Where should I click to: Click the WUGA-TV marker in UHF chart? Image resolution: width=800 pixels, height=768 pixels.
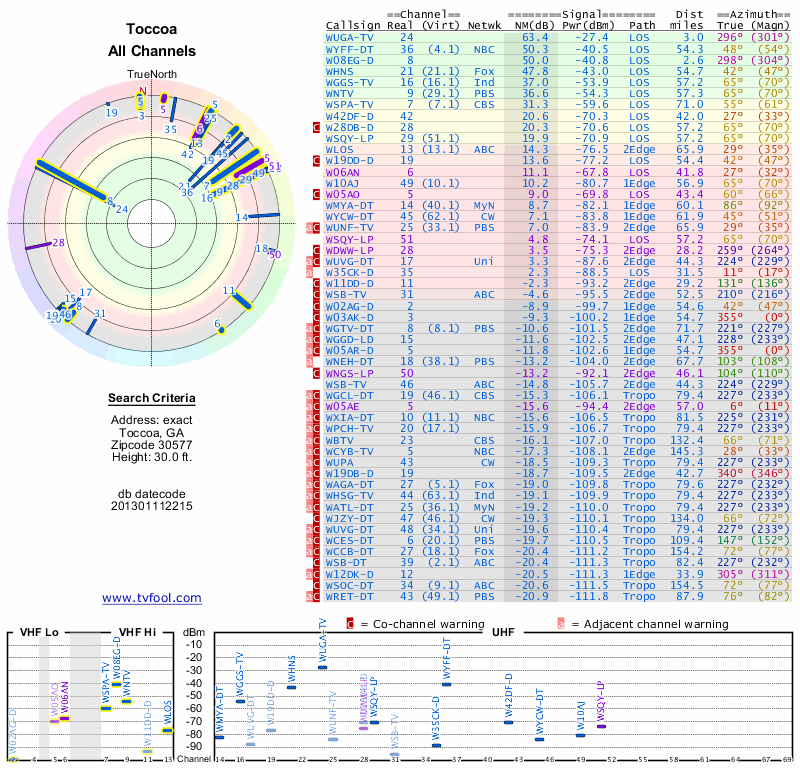[322, 667]
